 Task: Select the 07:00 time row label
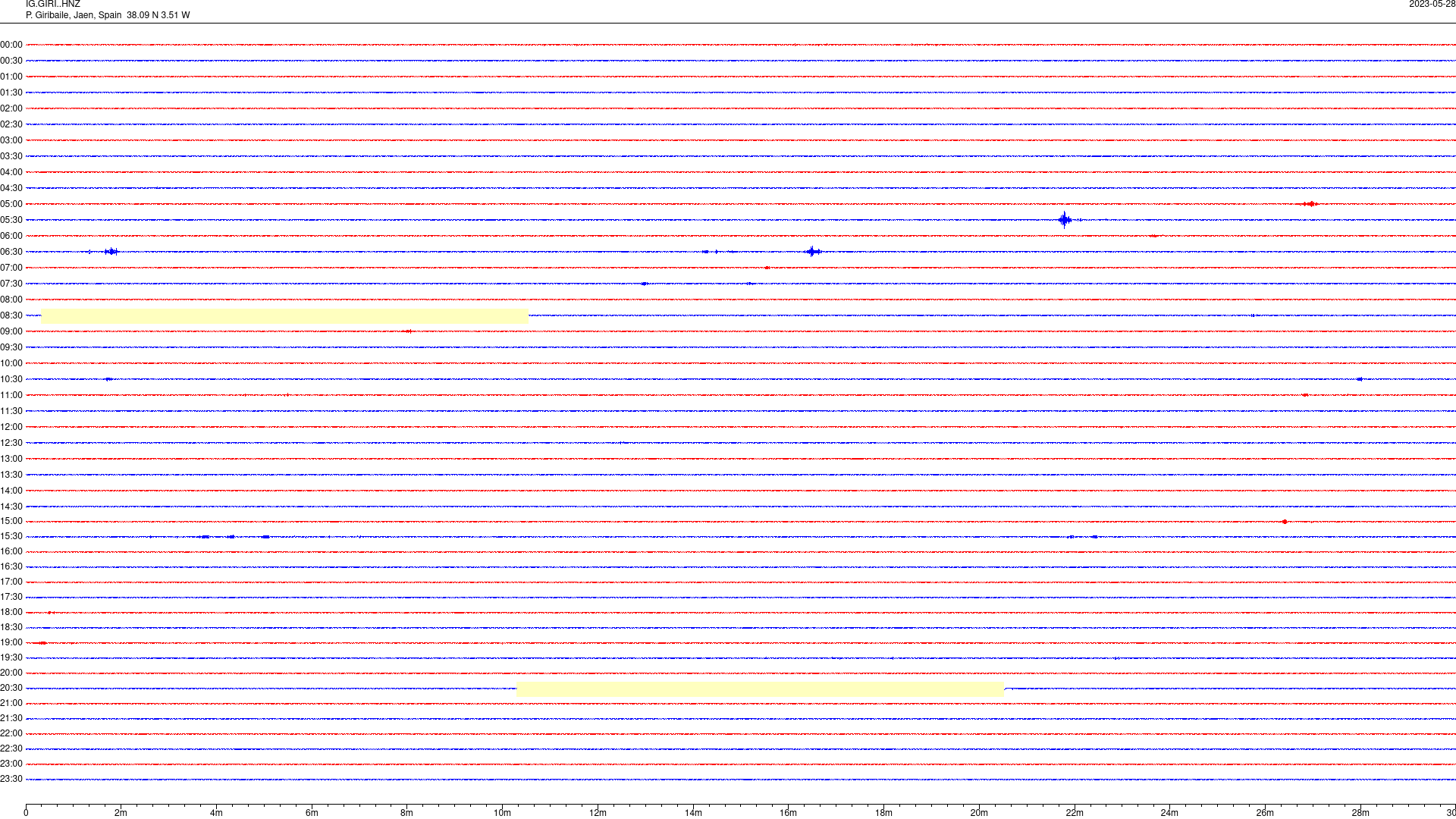click(x=11, y=268)
